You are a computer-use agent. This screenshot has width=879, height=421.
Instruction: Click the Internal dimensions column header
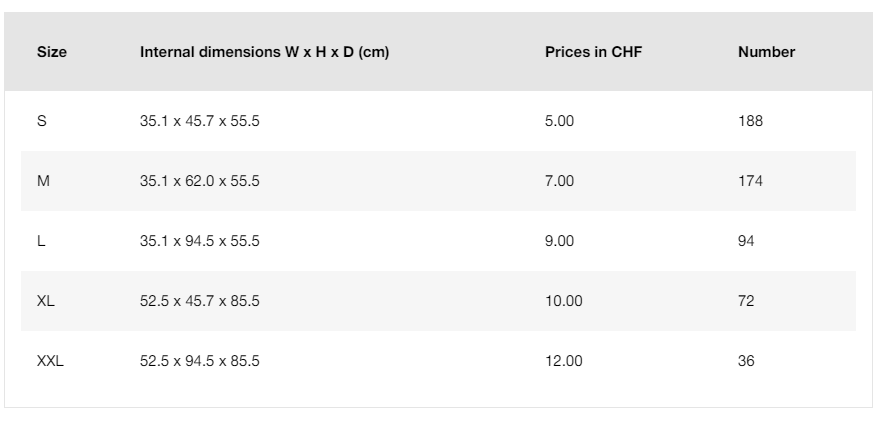(264, 52)
